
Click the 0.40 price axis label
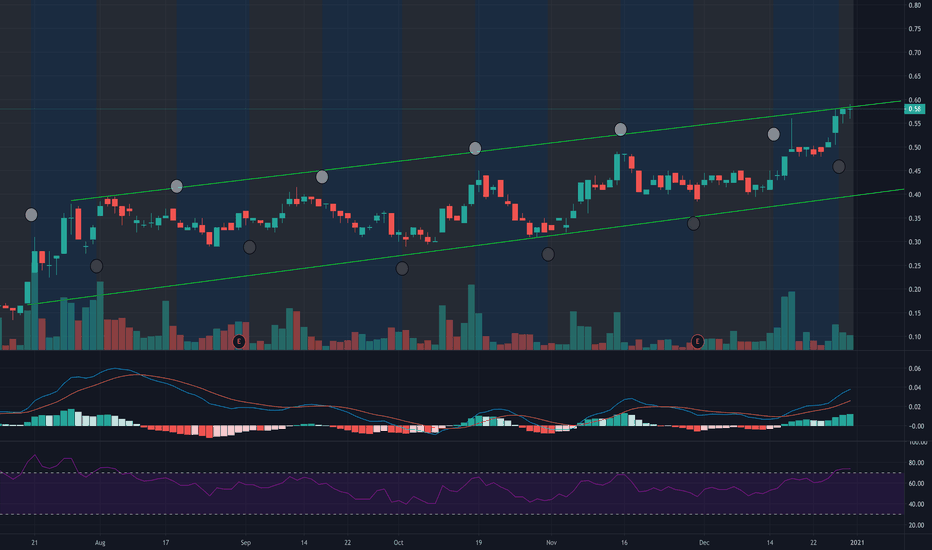(x=914, y=194)
